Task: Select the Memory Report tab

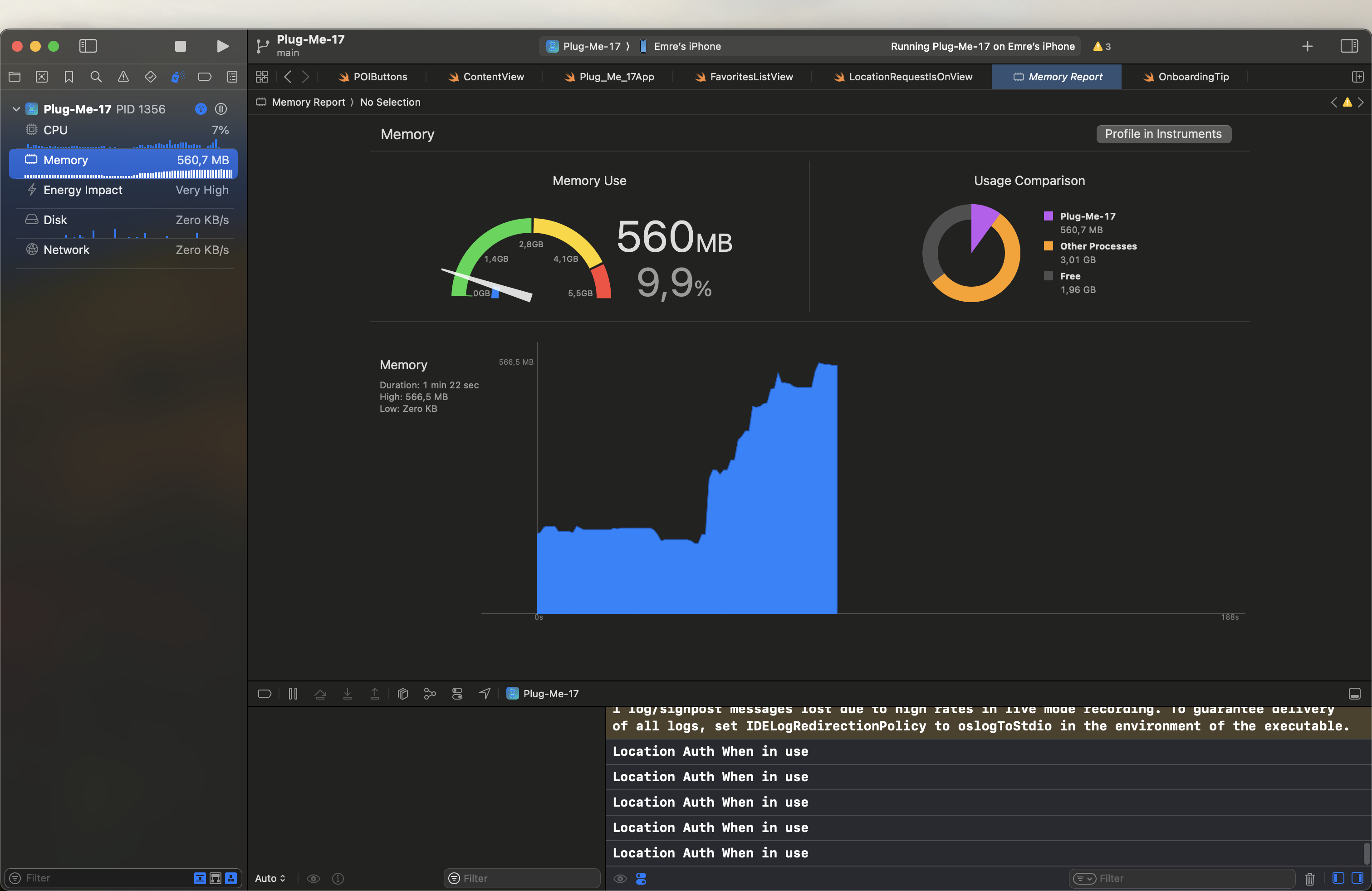Action: (1057, 77)
